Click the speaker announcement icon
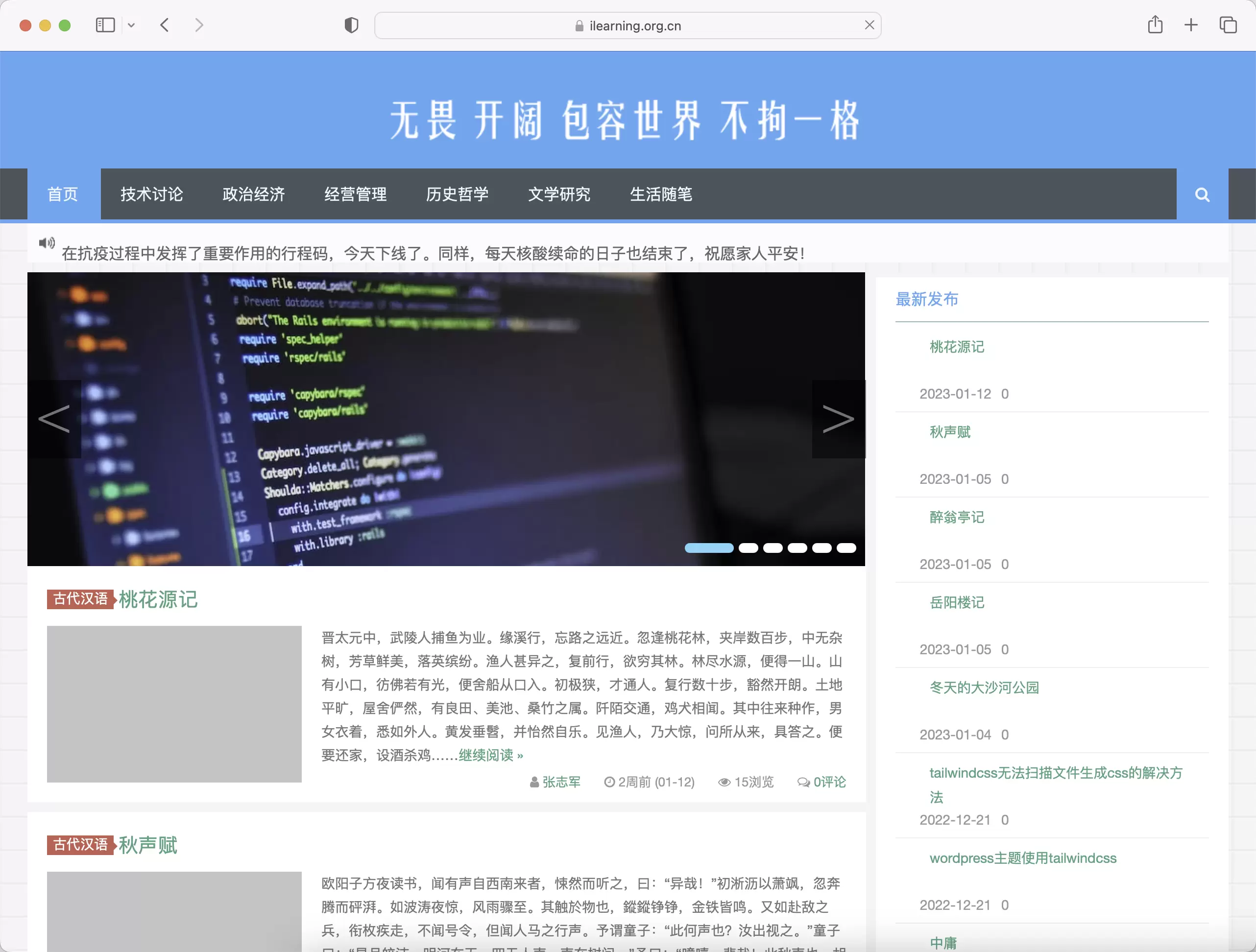 [47, 243]
